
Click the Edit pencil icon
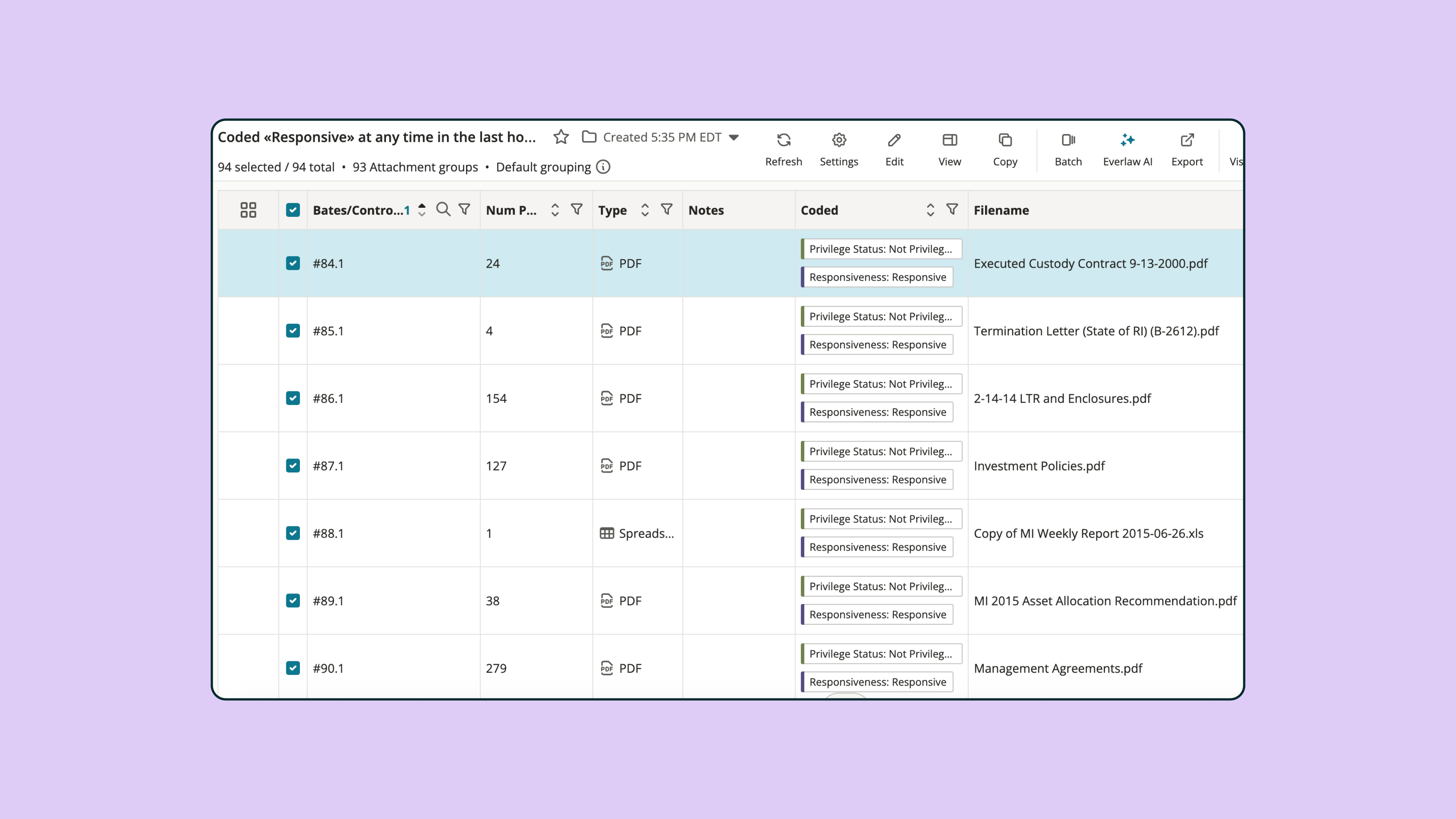(894, 140)
